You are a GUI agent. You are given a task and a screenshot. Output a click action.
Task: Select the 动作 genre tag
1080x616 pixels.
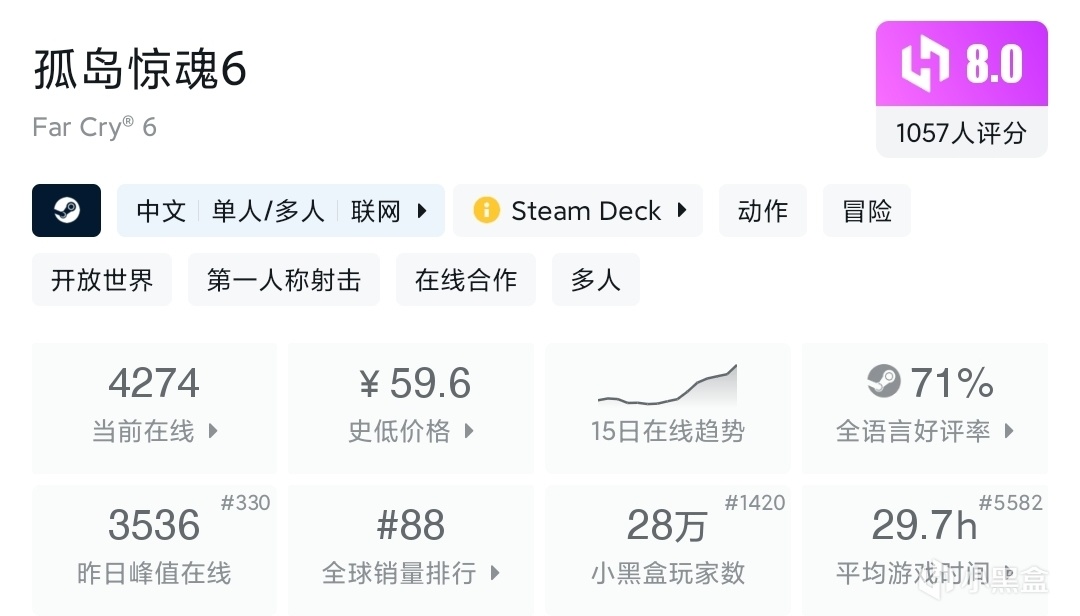click(762, 211)
